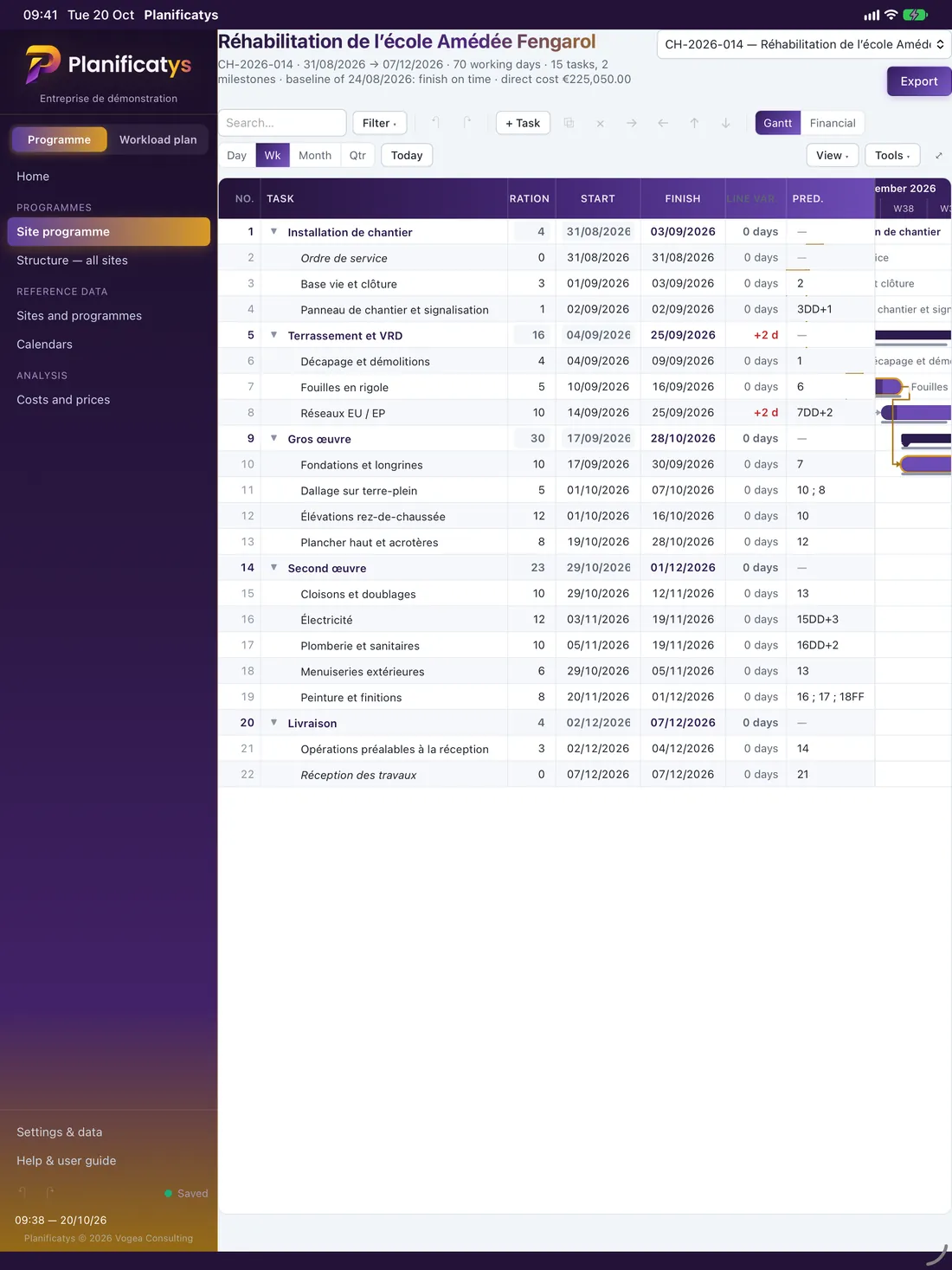Open the project selector CH-2026-014 combo box
This screenshot has height=1270, width=952.
(804, 44)
